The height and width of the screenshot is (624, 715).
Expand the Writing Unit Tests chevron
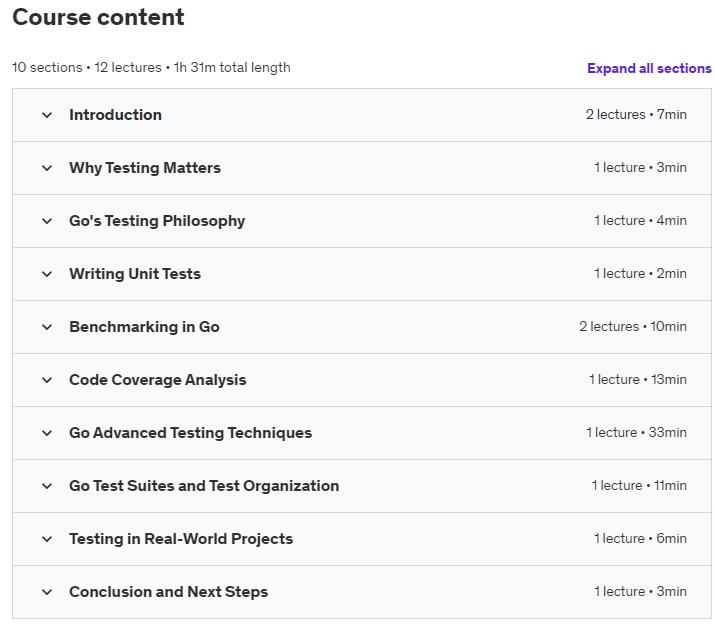point(47,274)
